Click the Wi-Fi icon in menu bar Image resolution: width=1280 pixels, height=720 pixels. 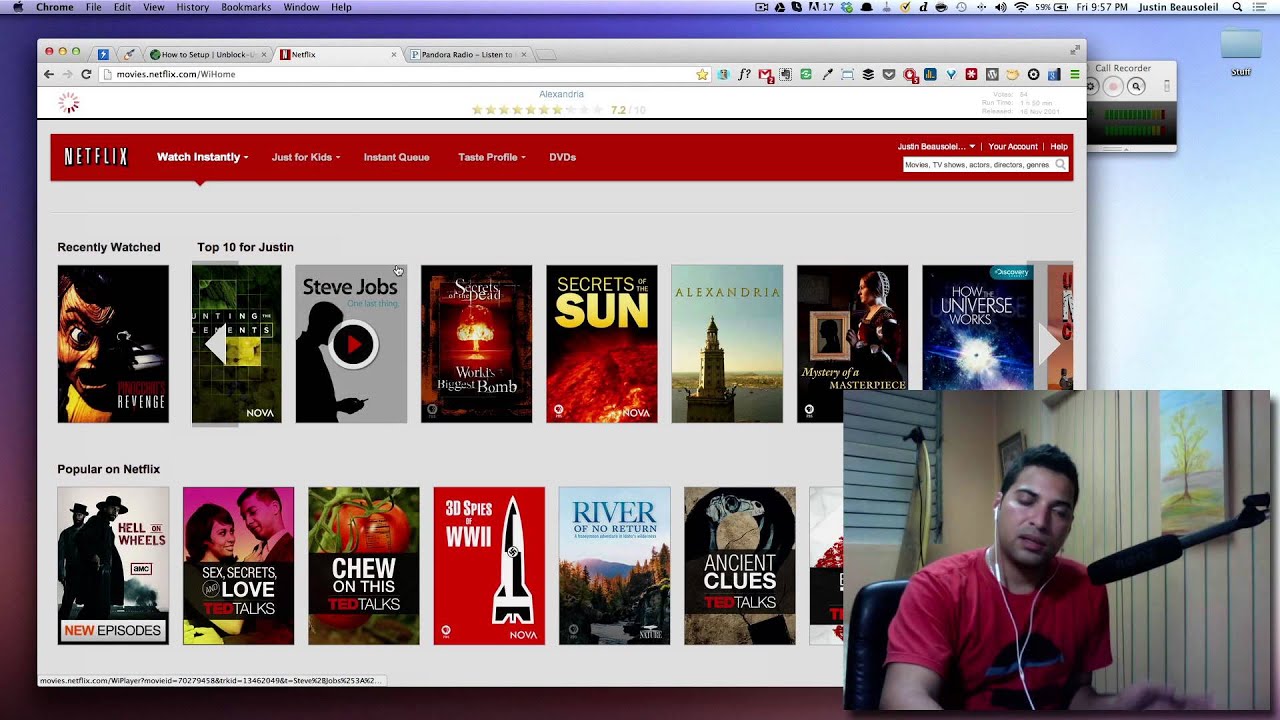pos(1021,7)
